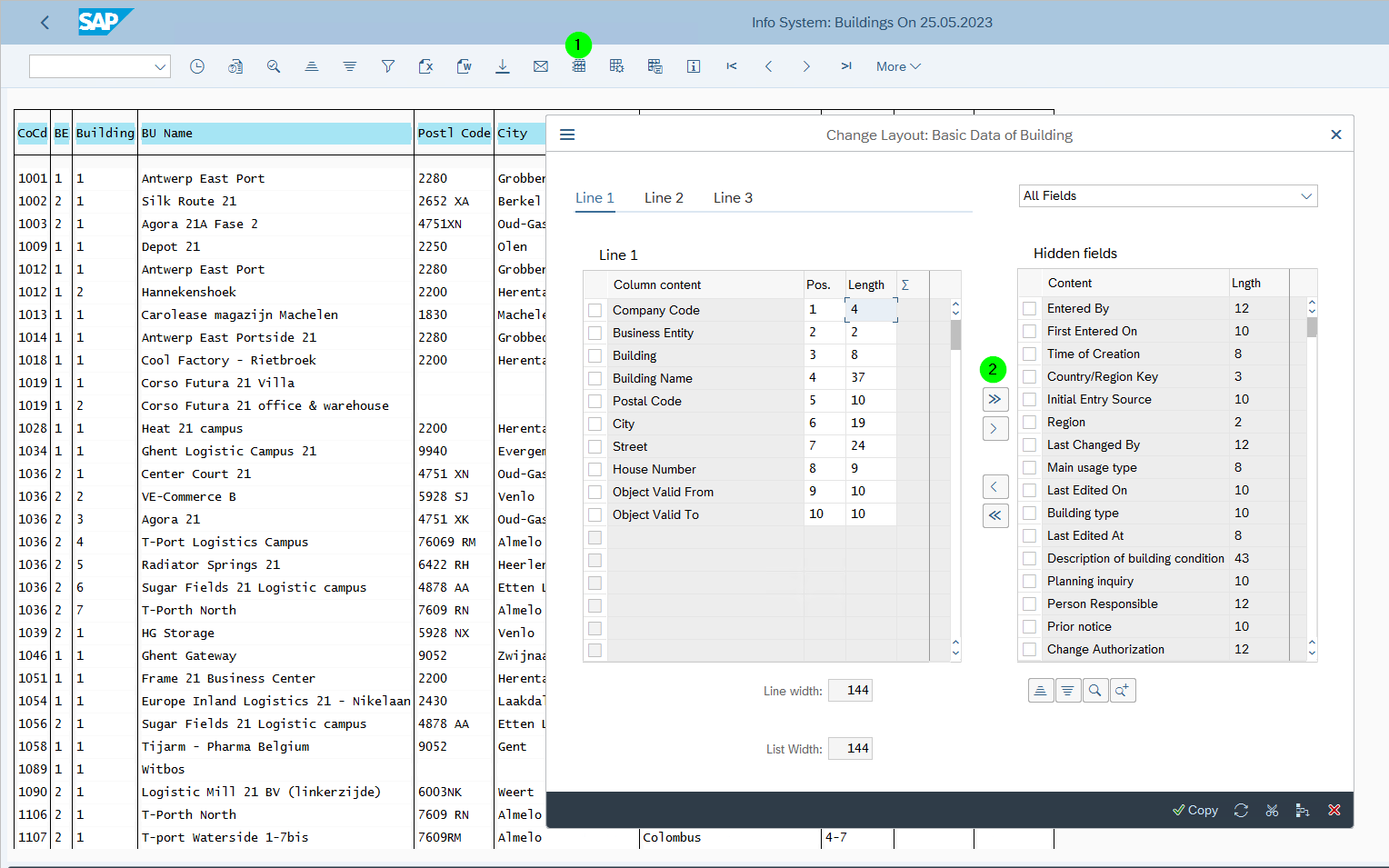Click the single right arrow transfer button

[995, 428]
